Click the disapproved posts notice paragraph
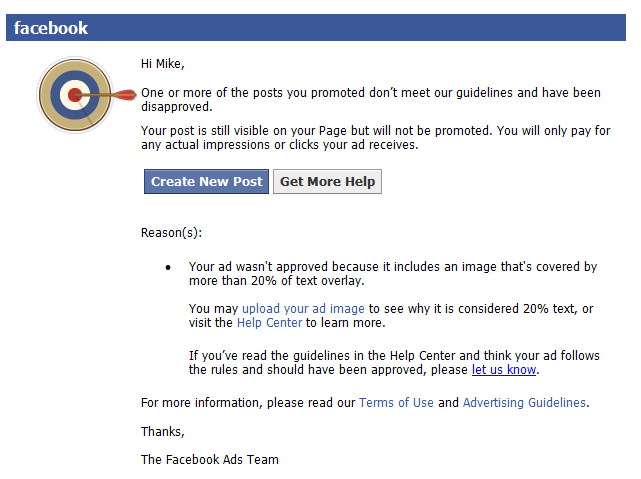 click(370, 99)
